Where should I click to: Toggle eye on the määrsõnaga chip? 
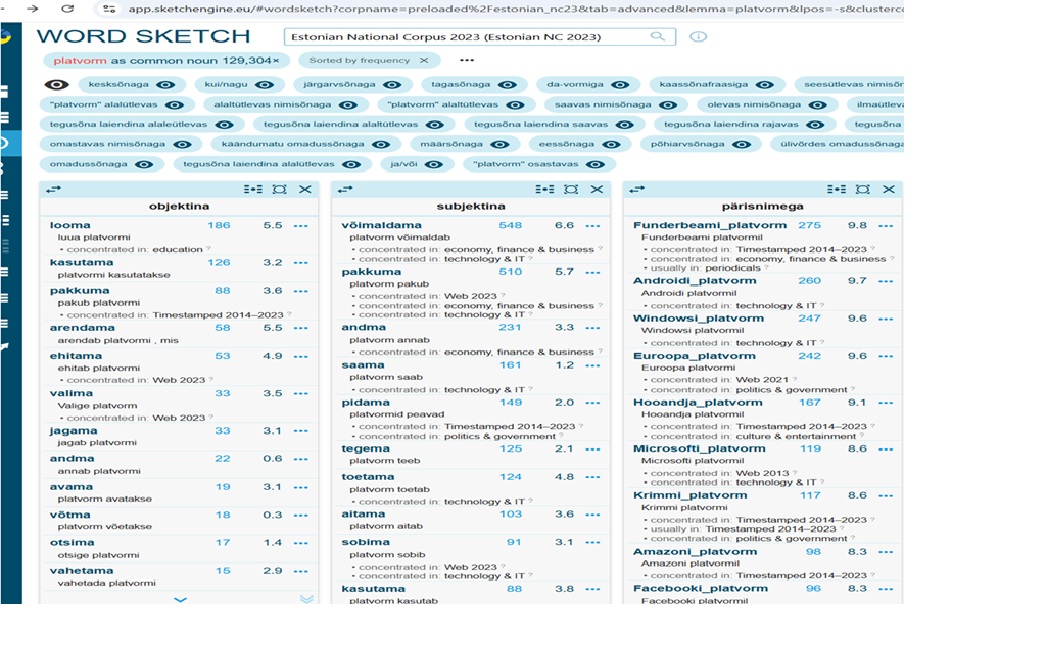[501, 144]
